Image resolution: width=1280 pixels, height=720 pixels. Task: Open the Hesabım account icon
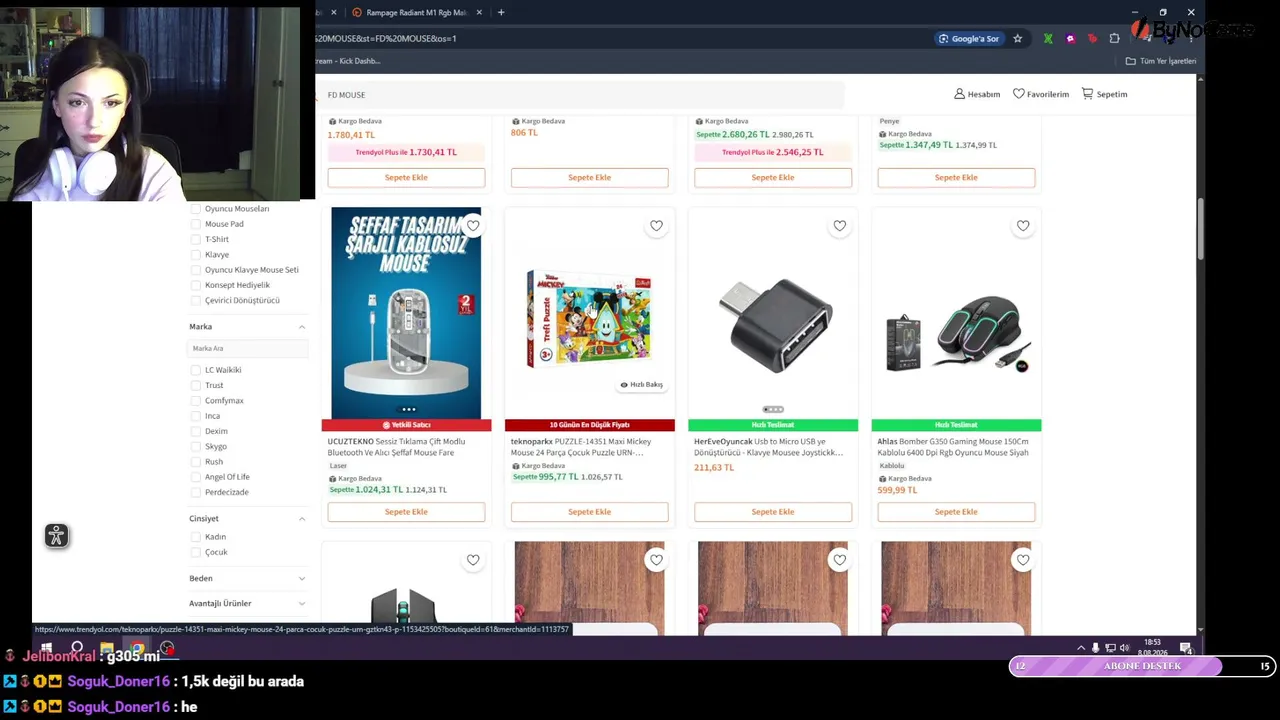click(959, 94)
